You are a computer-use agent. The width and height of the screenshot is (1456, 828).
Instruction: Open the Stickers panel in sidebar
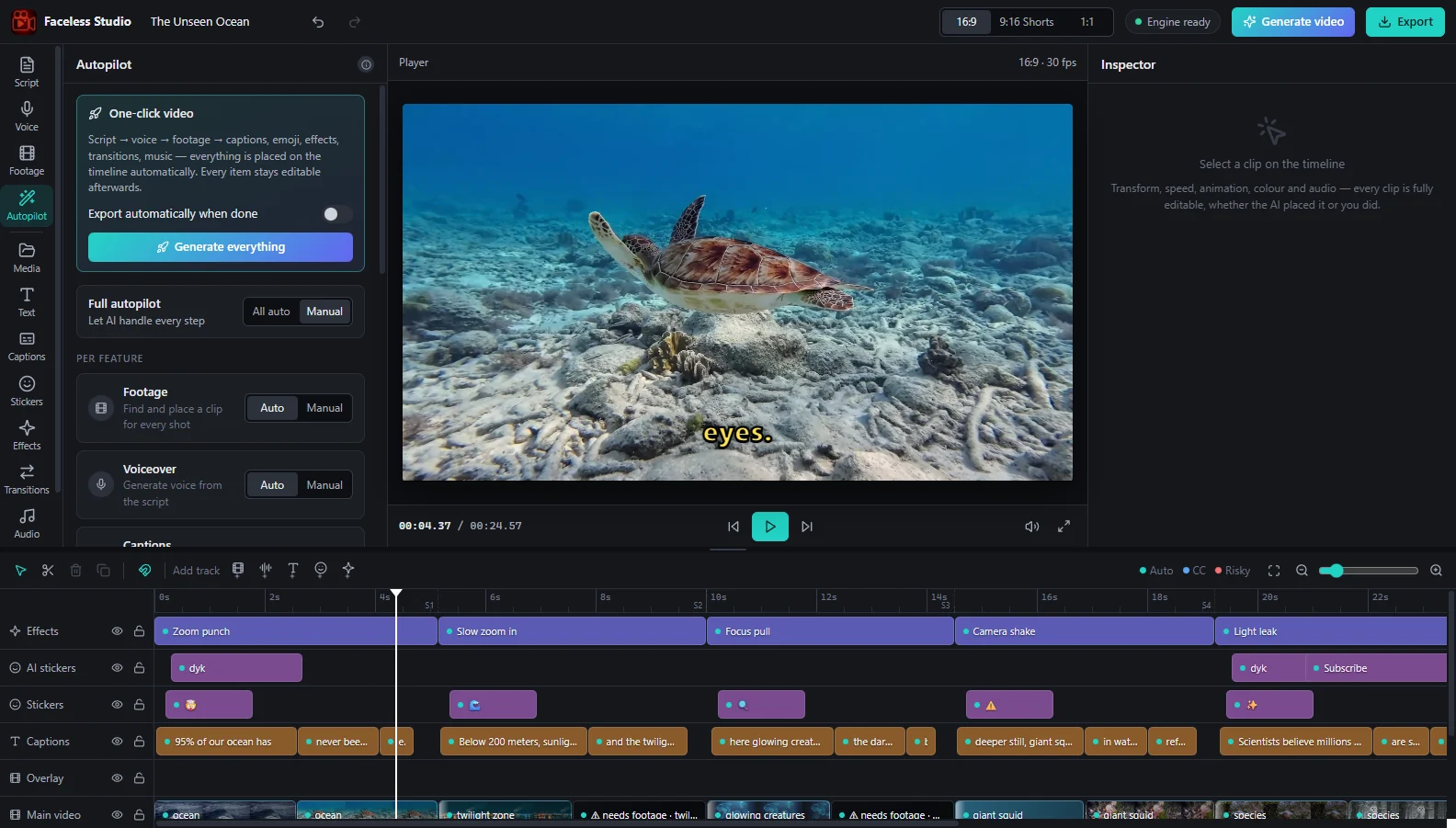point(27,391)
